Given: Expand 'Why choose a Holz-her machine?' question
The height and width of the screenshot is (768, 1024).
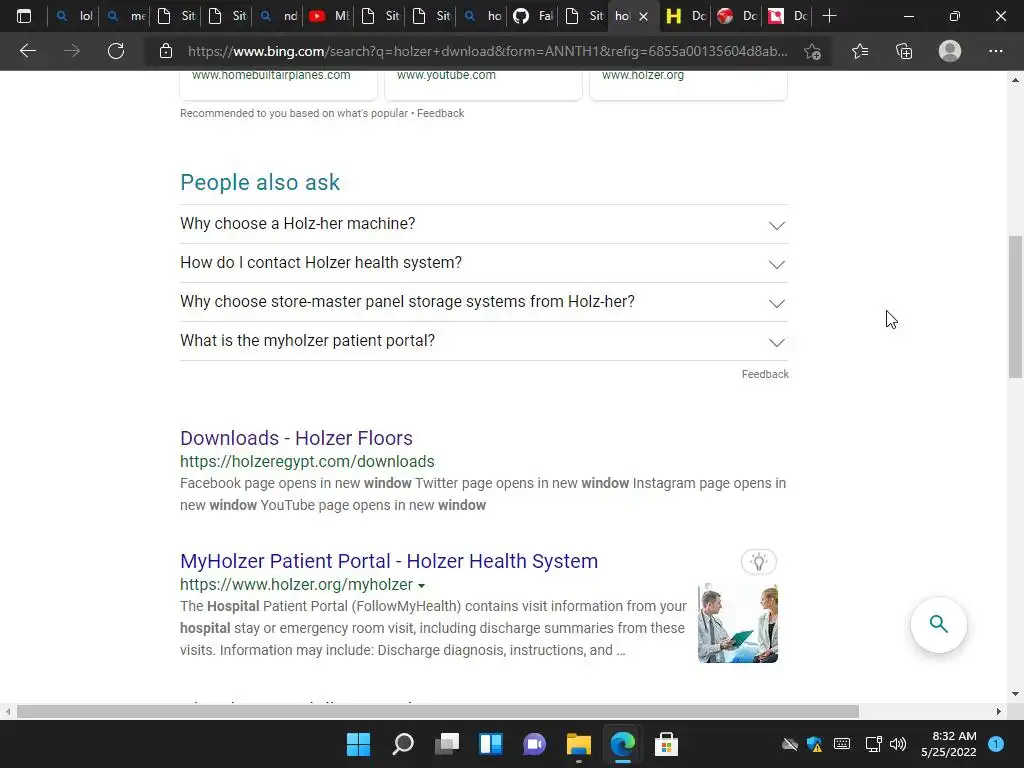Looking at the screenshot, I should pos(484,224).
